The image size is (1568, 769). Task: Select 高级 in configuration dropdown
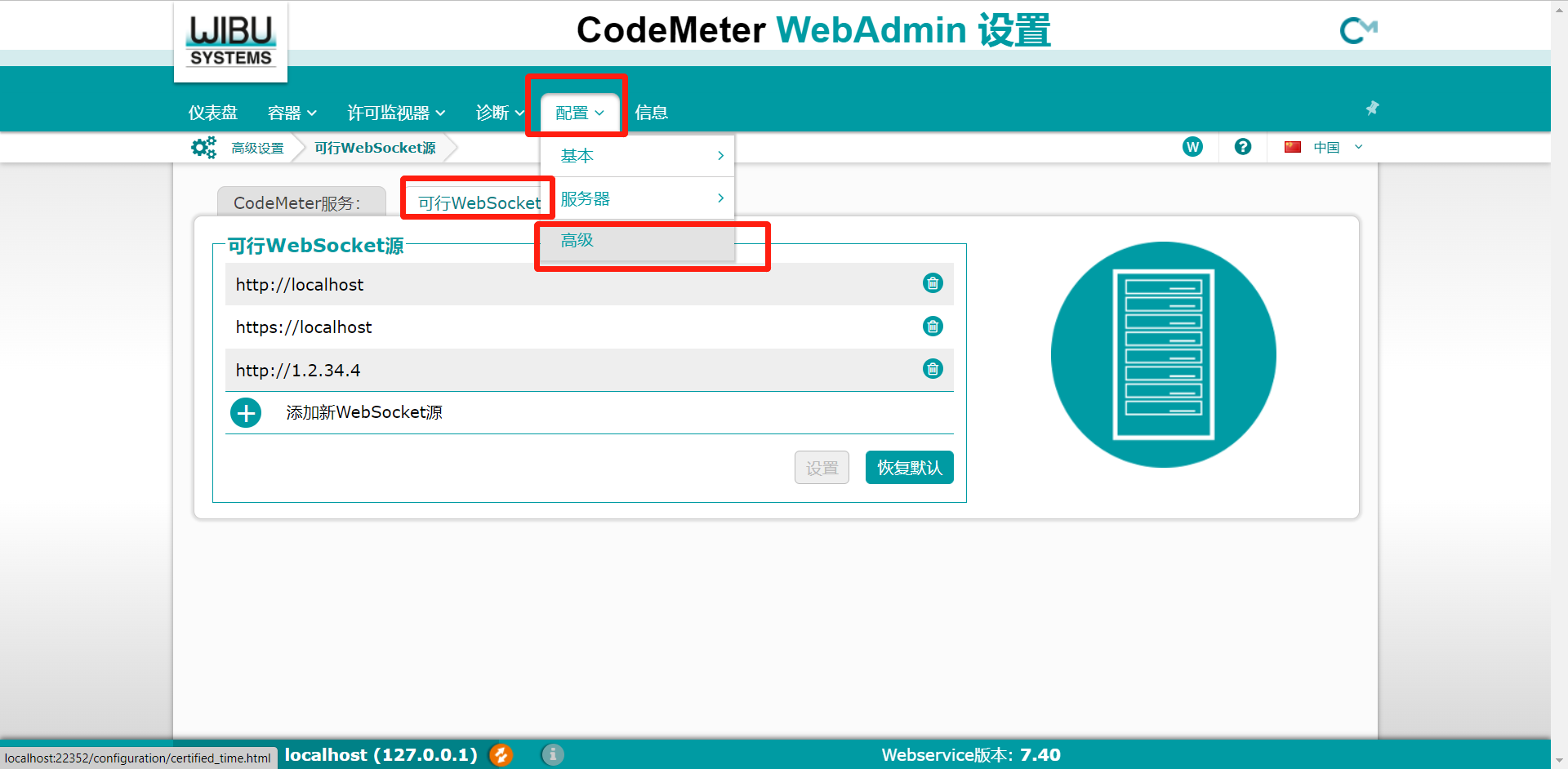(638, 241)
